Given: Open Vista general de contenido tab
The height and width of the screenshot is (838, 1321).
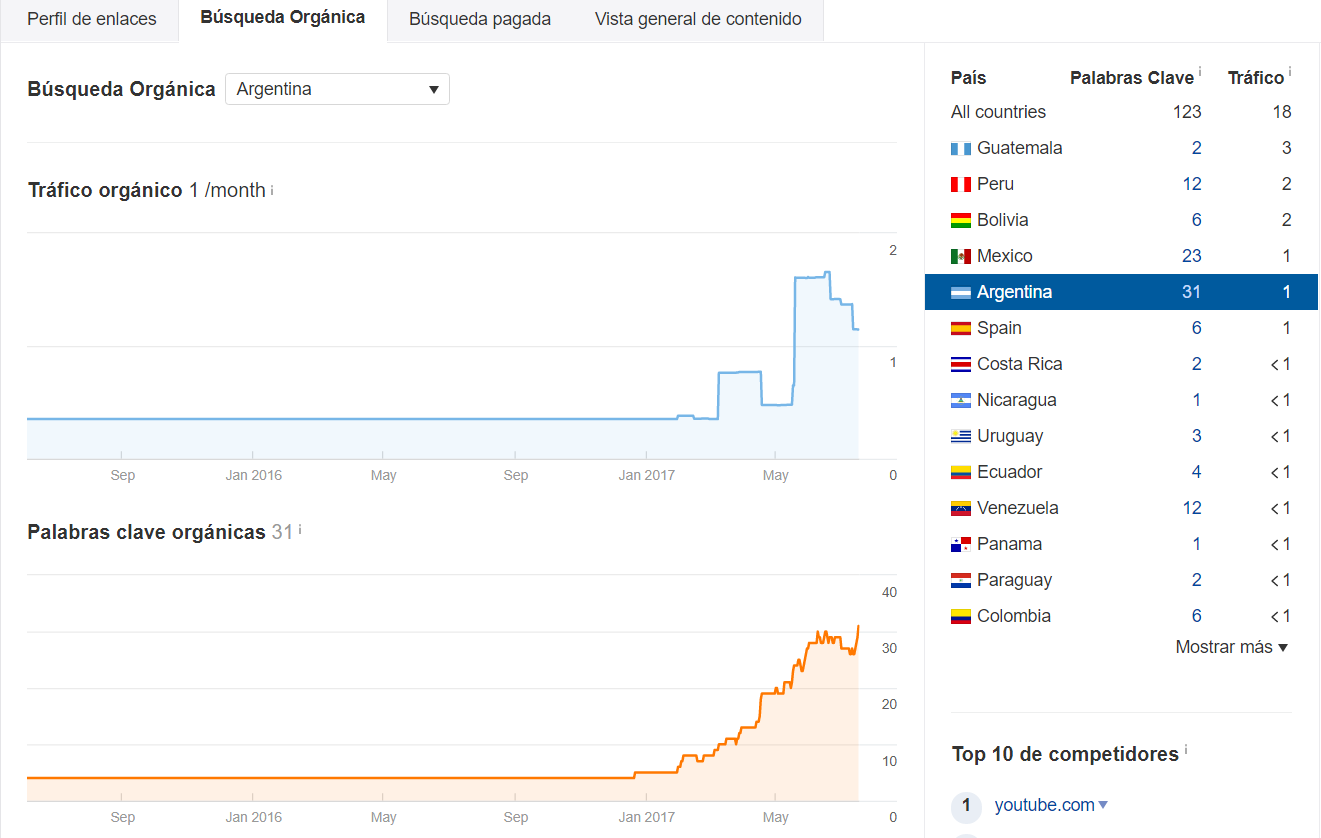Looking at the screenshot, I should [698, 20].
